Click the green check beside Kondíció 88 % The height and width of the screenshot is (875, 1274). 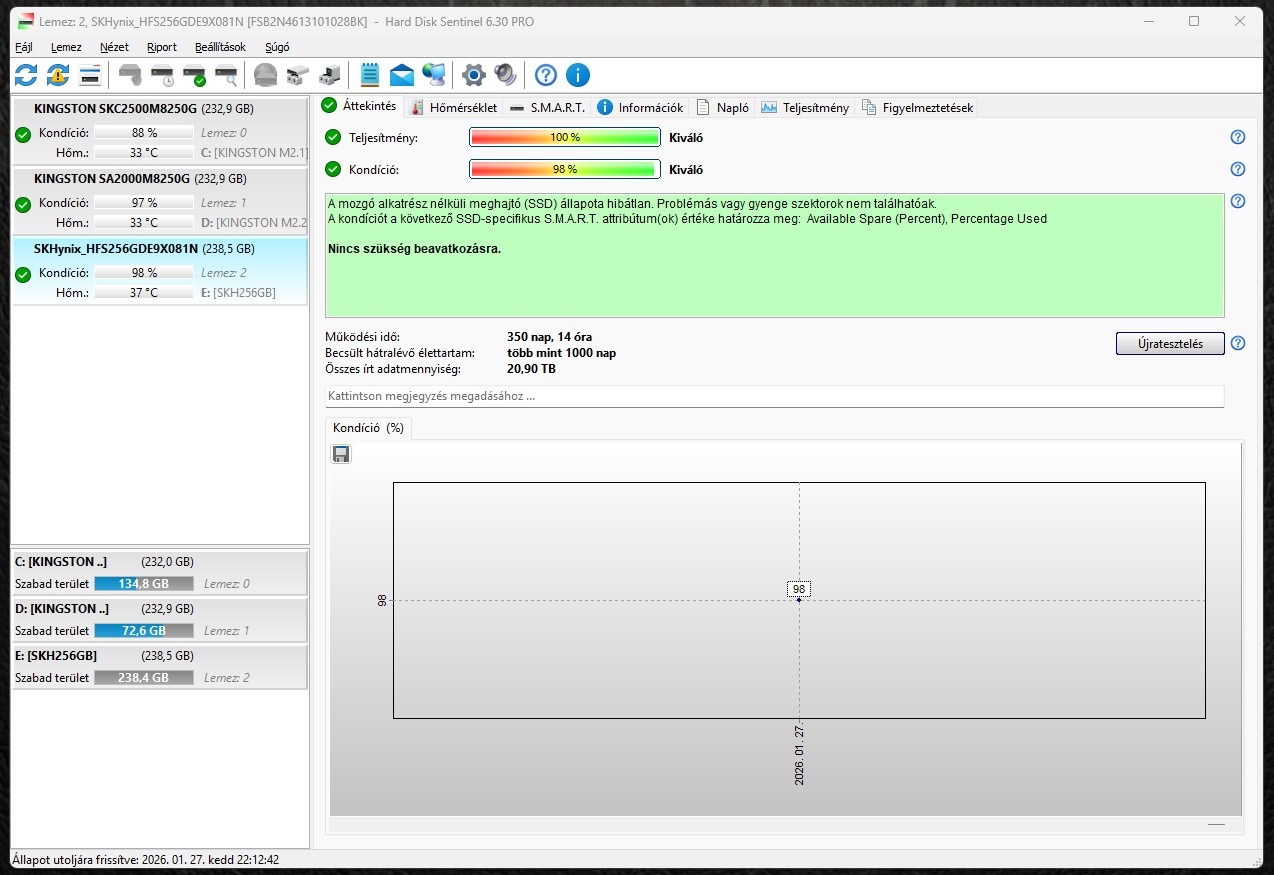tap(23, 134)
